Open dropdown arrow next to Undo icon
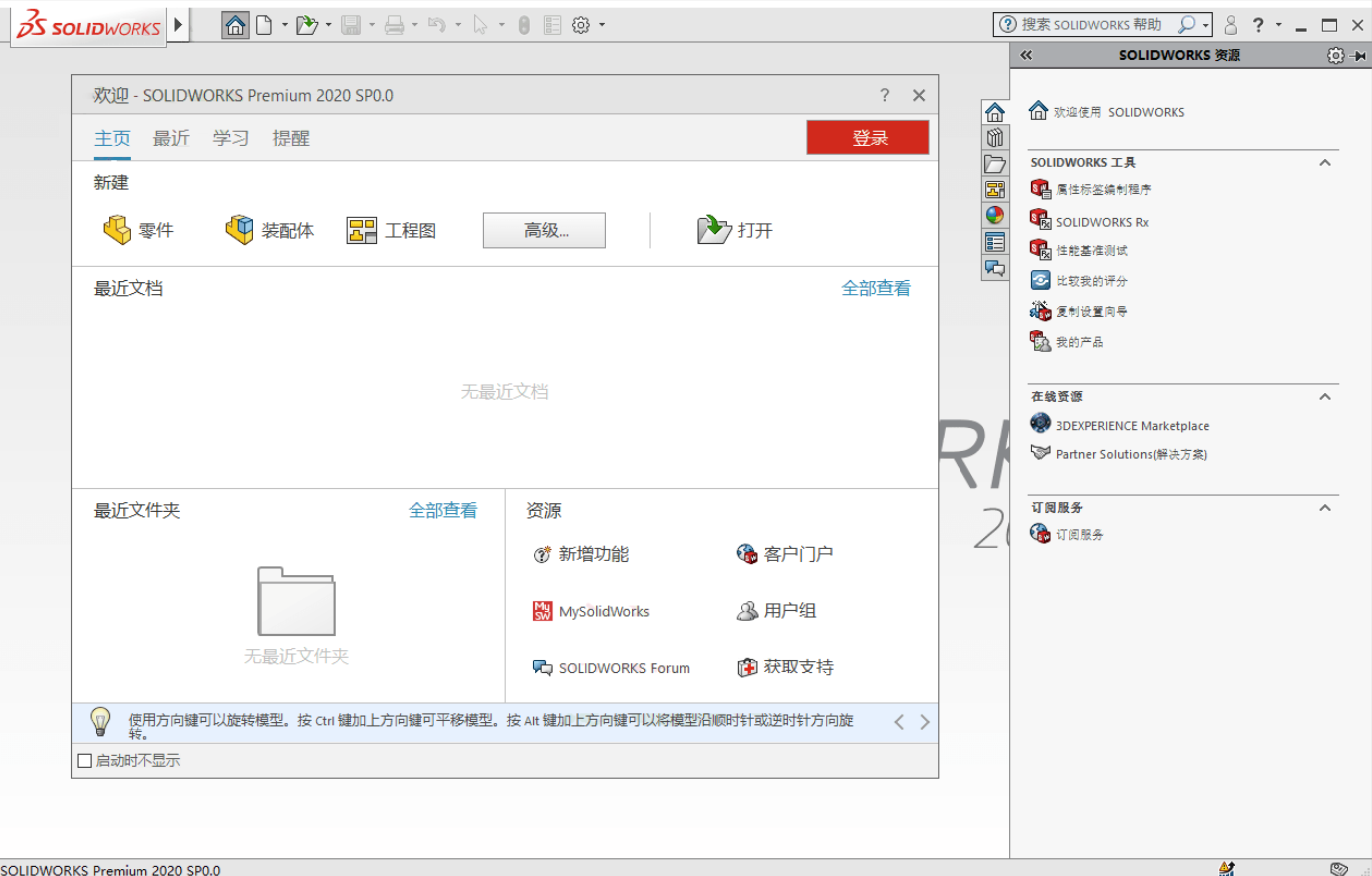1372x876 pixels. tap(458, 25)
